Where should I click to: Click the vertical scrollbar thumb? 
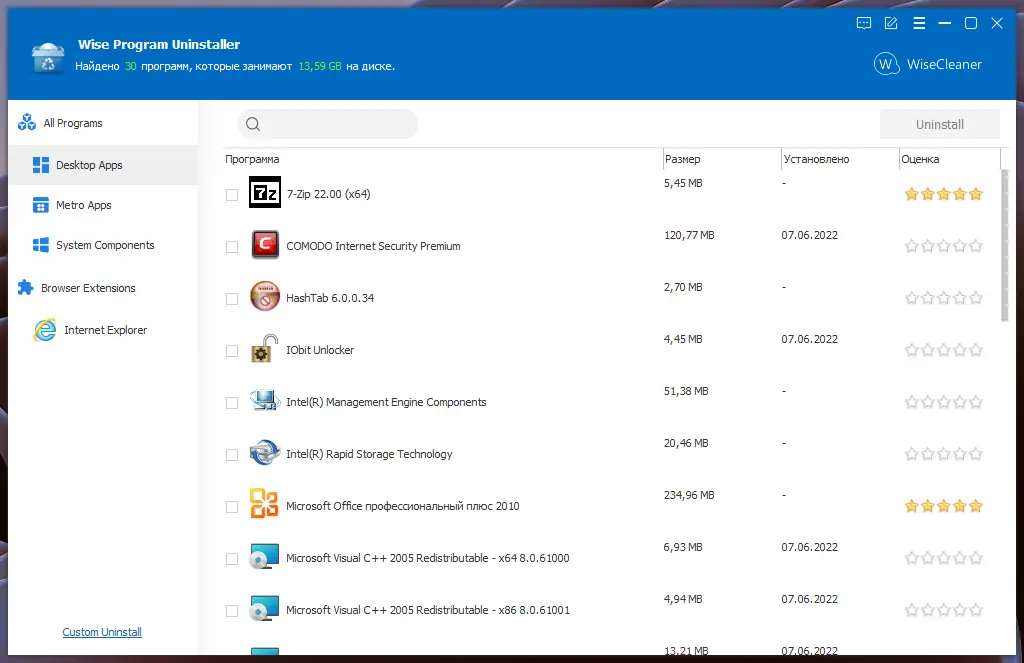(1004, 245)
